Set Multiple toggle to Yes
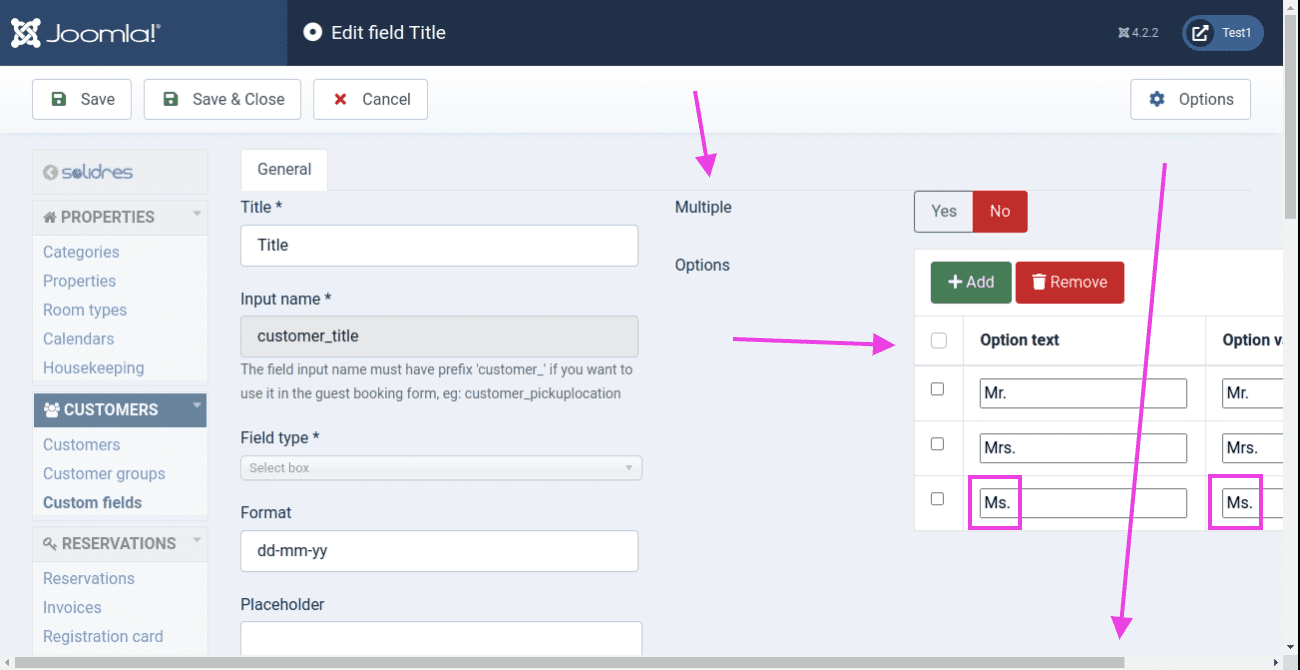This screenshot has height=670, width=1300. (x=943, y=211)
